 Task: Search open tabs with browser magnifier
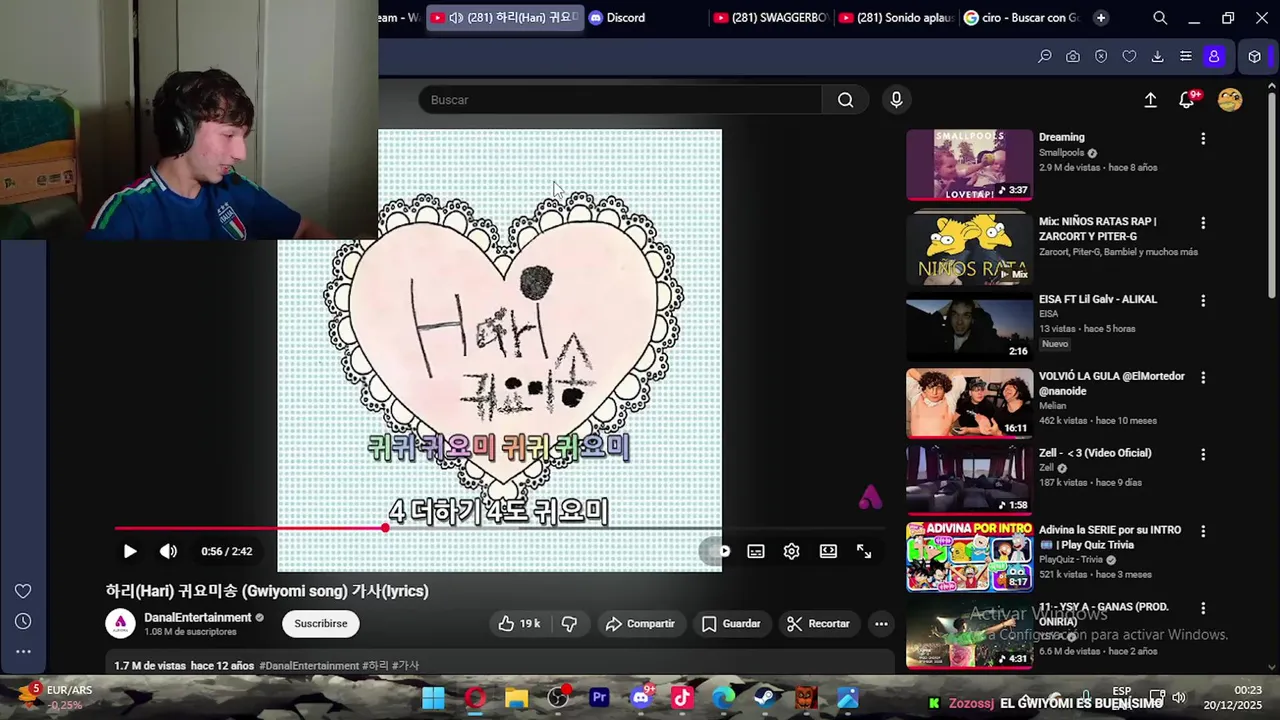point(1160,18)
